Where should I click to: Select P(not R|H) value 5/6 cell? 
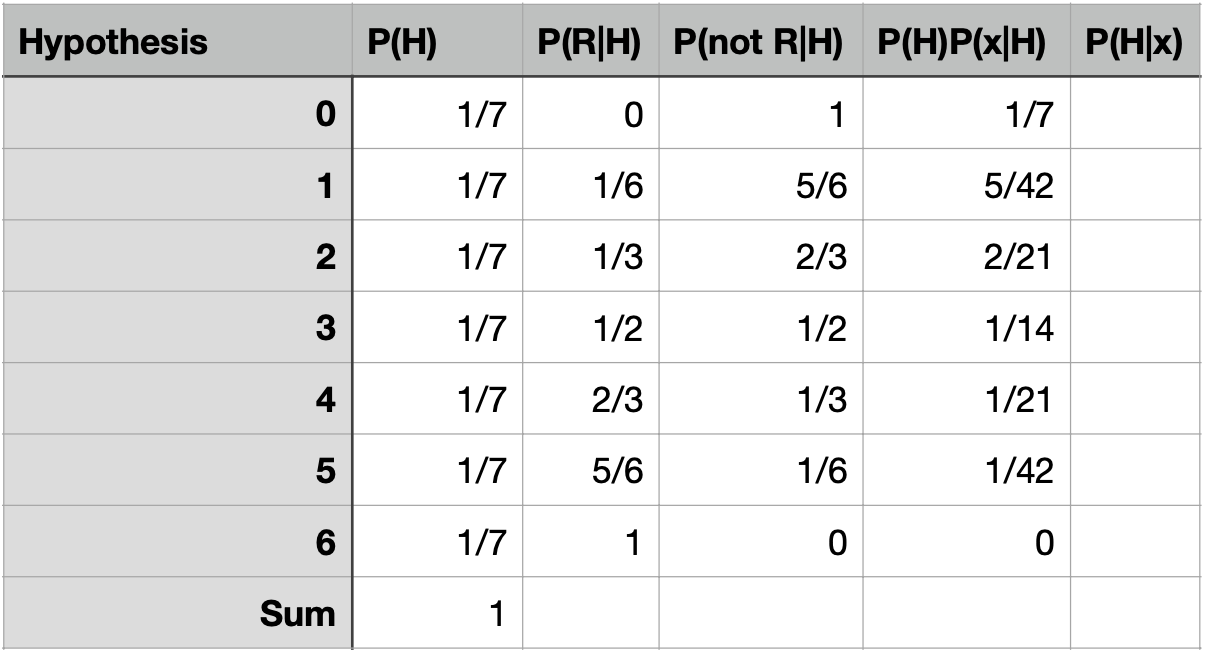pos(760,186)
